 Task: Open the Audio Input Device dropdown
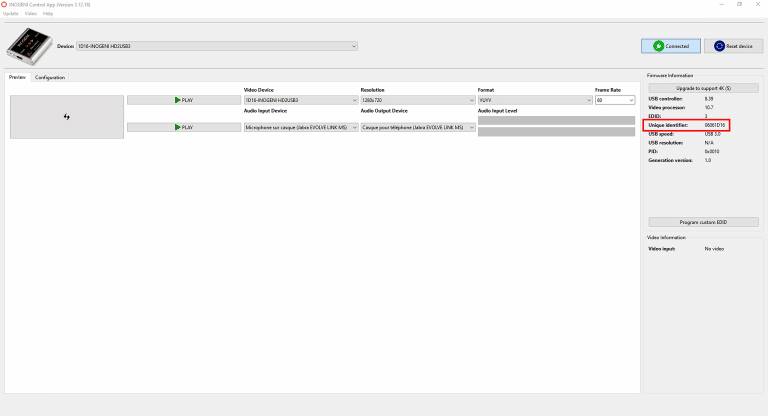click(x=301, y=127)
